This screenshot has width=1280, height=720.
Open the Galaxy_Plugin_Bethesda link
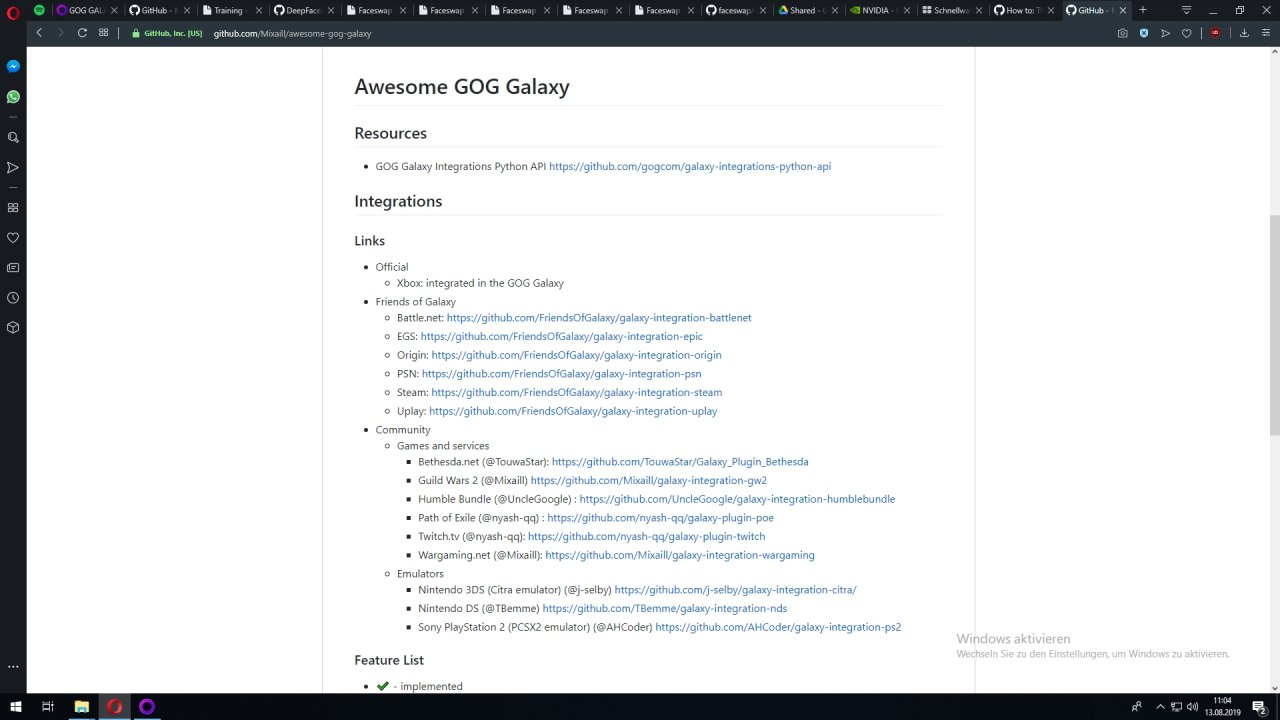680,462
